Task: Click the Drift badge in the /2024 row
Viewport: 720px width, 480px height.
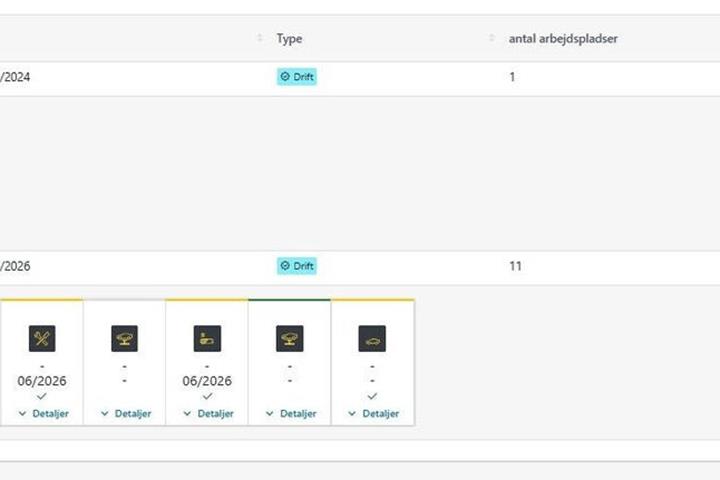Action: tap(297, 77)
